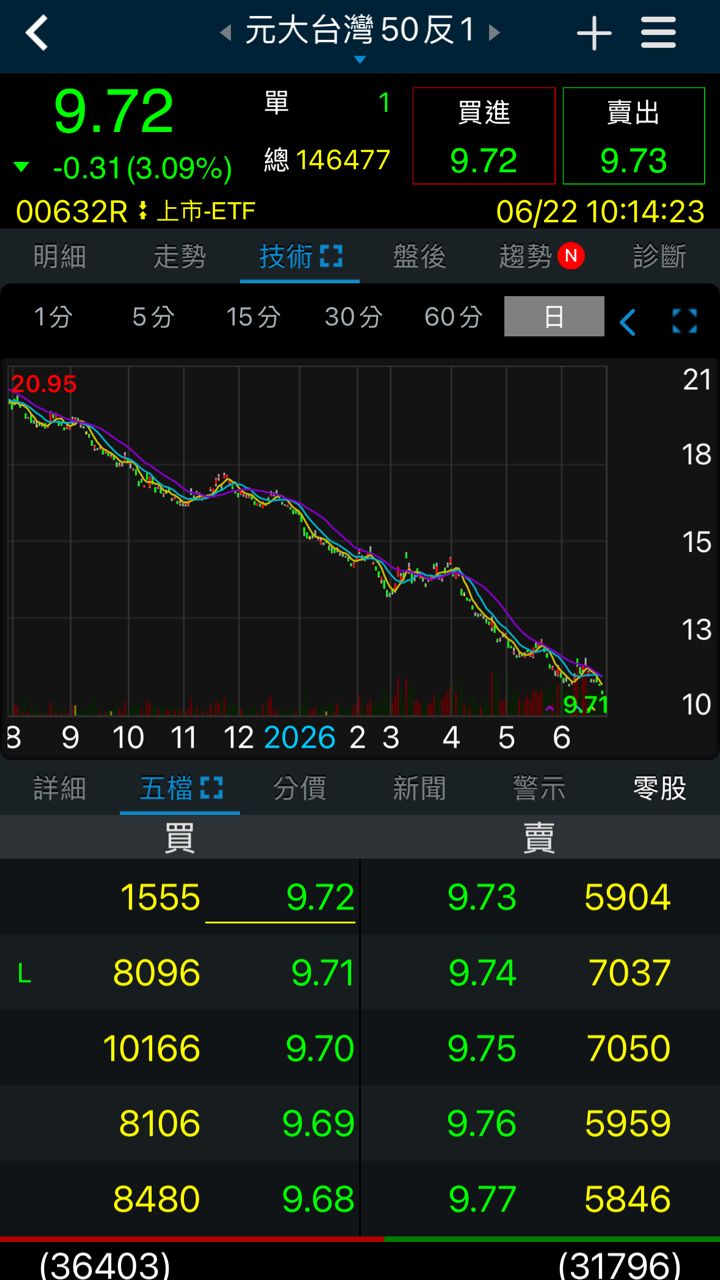Tap ask price 9.73 in order book
This screenshot has width=720, height=1280.
pyautogui.click(x=482, y=898)
